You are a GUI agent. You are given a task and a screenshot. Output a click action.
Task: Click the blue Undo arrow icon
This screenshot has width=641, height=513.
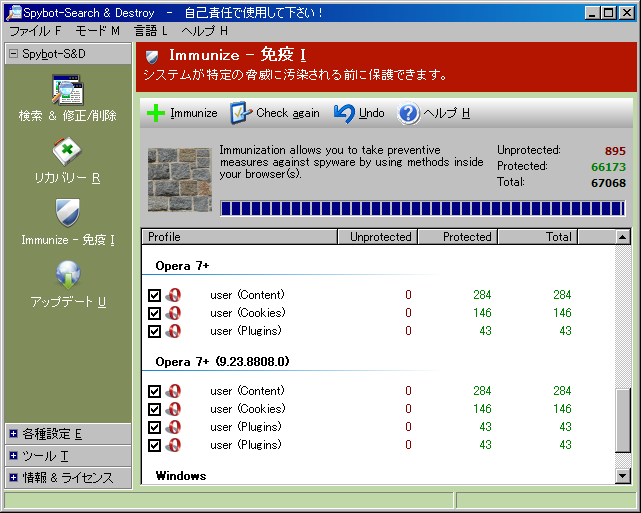[344, 113]
